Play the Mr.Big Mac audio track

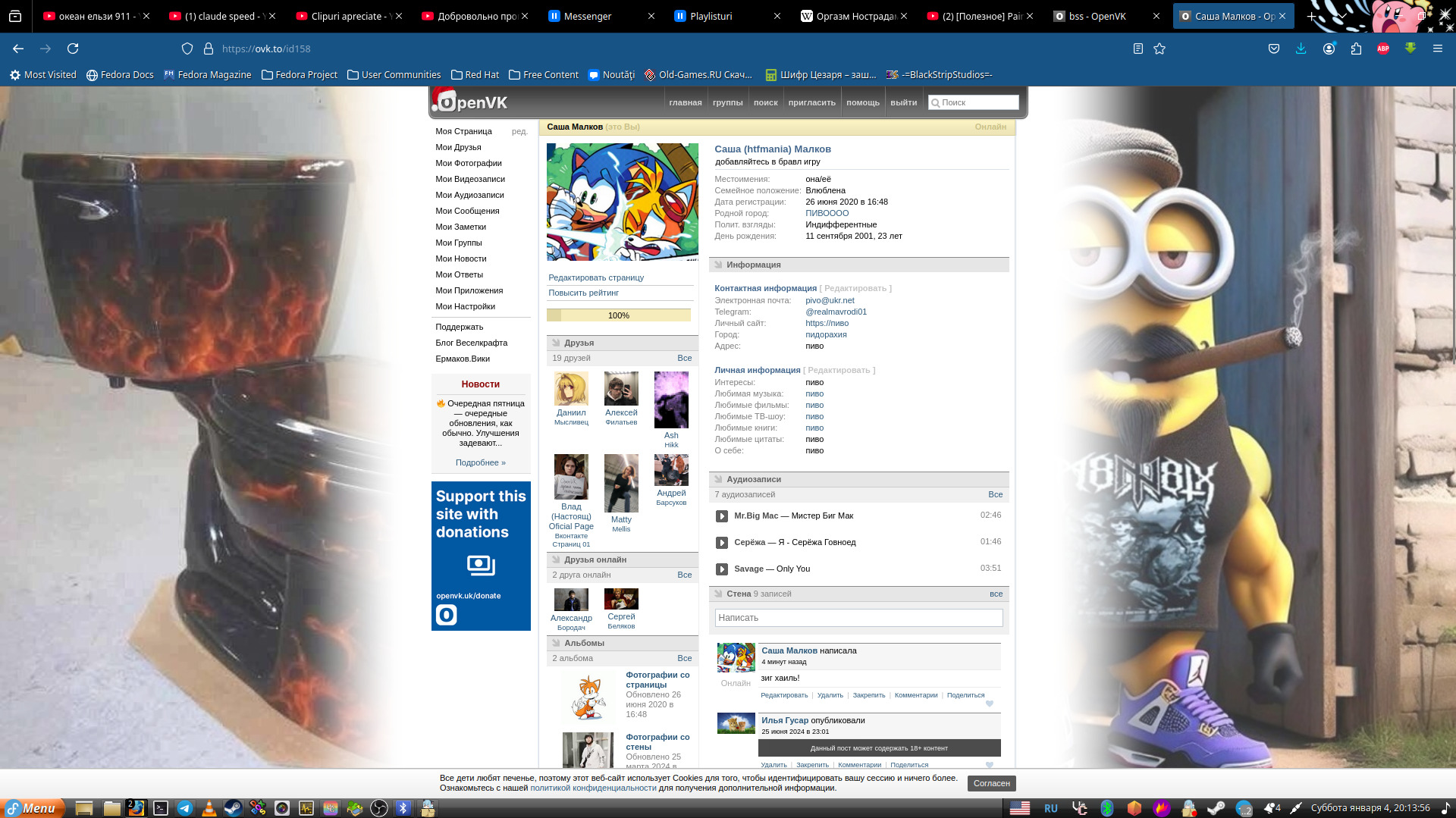point(722,516)
